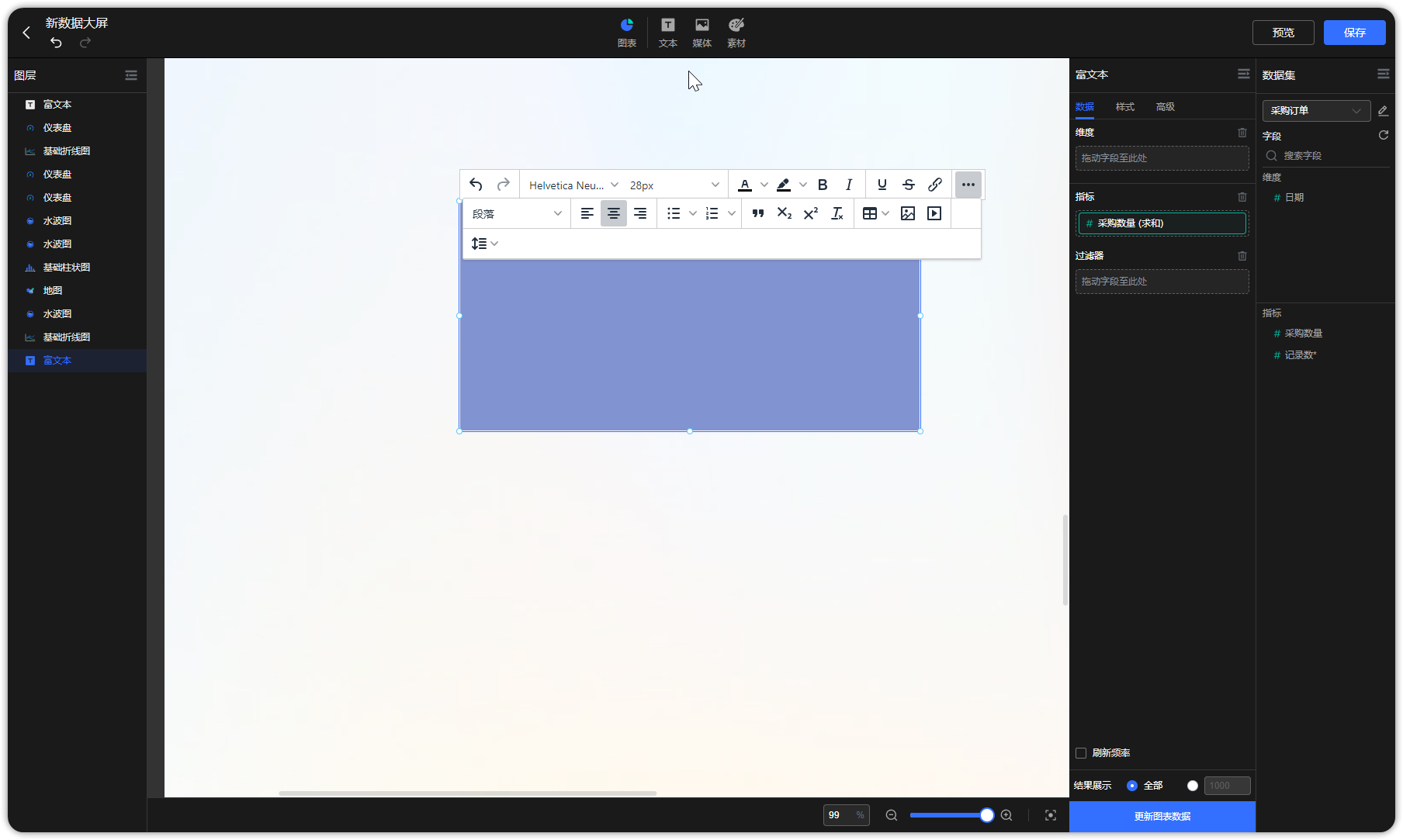Expand the text color options arrow

[764, 185]
